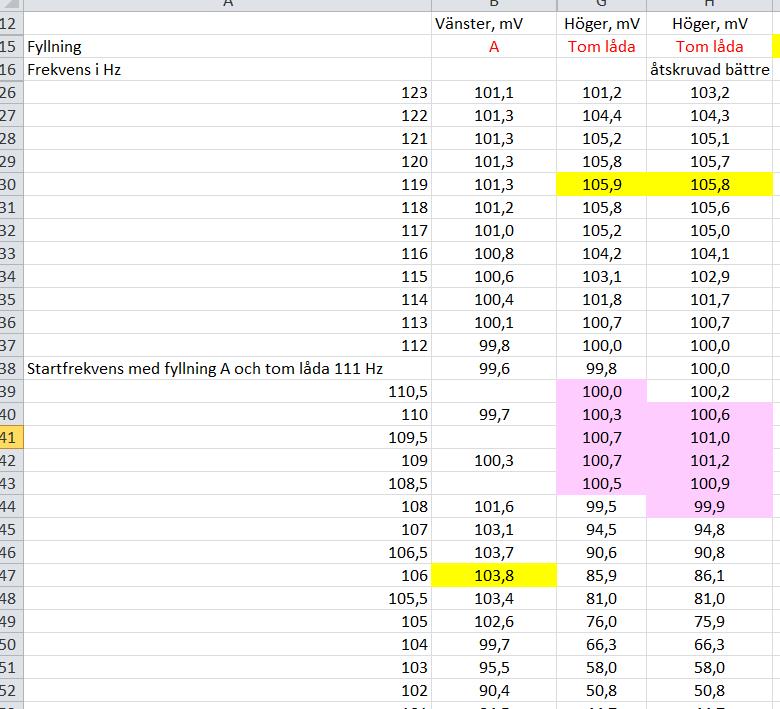Click the highlighted row 41 header

tap(10, 437)
